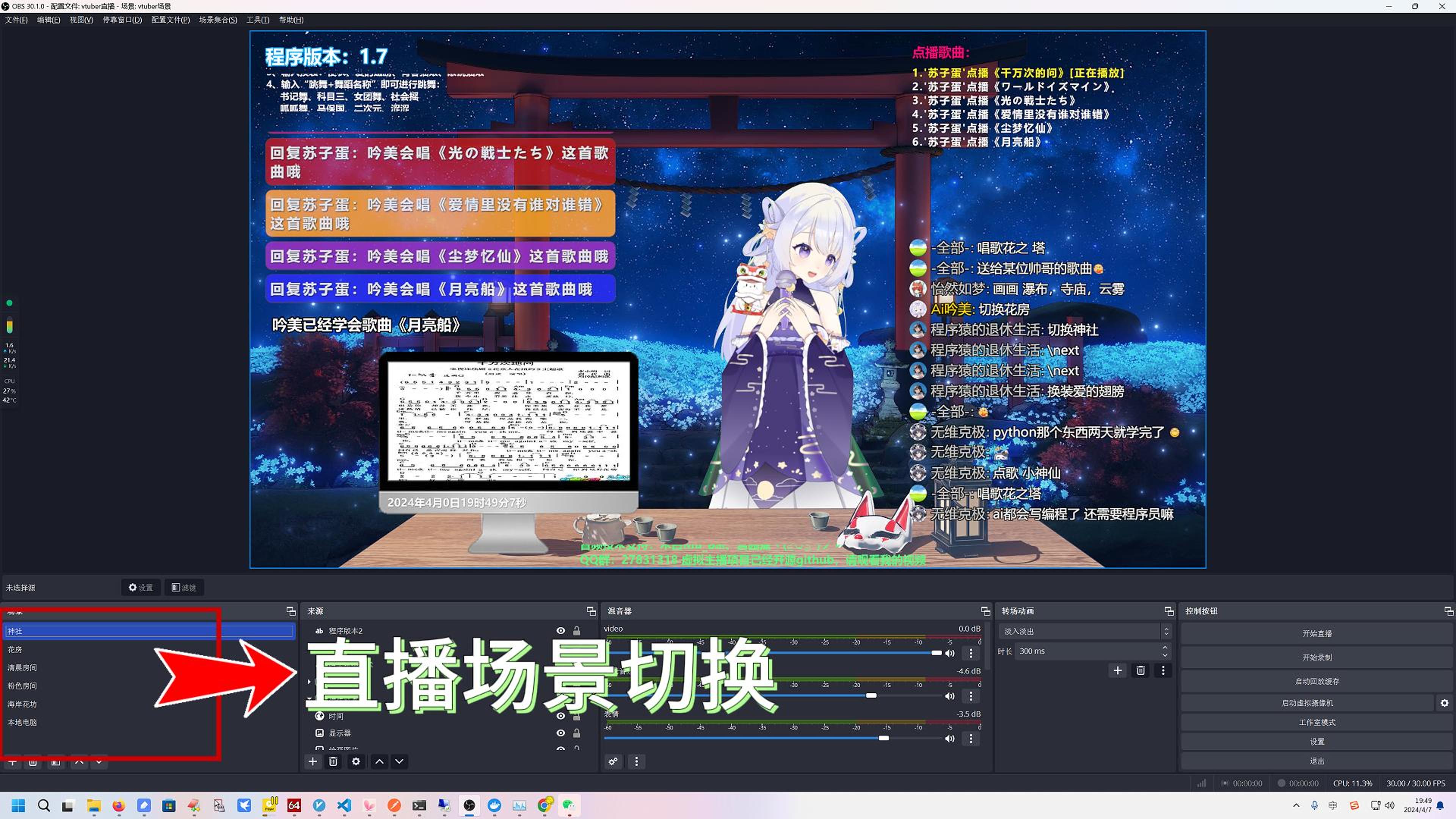1456x819 pixels.
Task: Open the mixer panel three-dot menu at the bottom
Action: [x=637, y=761]
